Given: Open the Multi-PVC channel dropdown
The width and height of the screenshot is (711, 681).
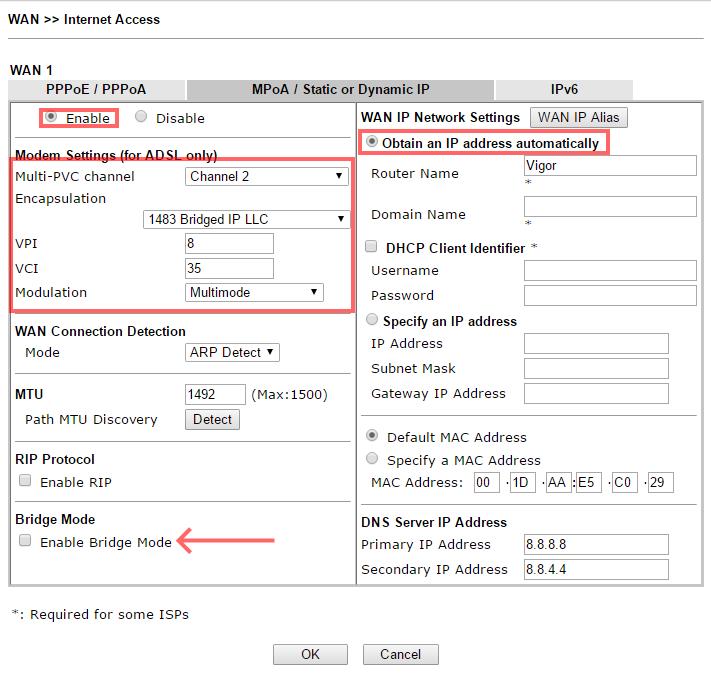Looking at the screenshot, I should pyautogui.click(x=266, y=176).
